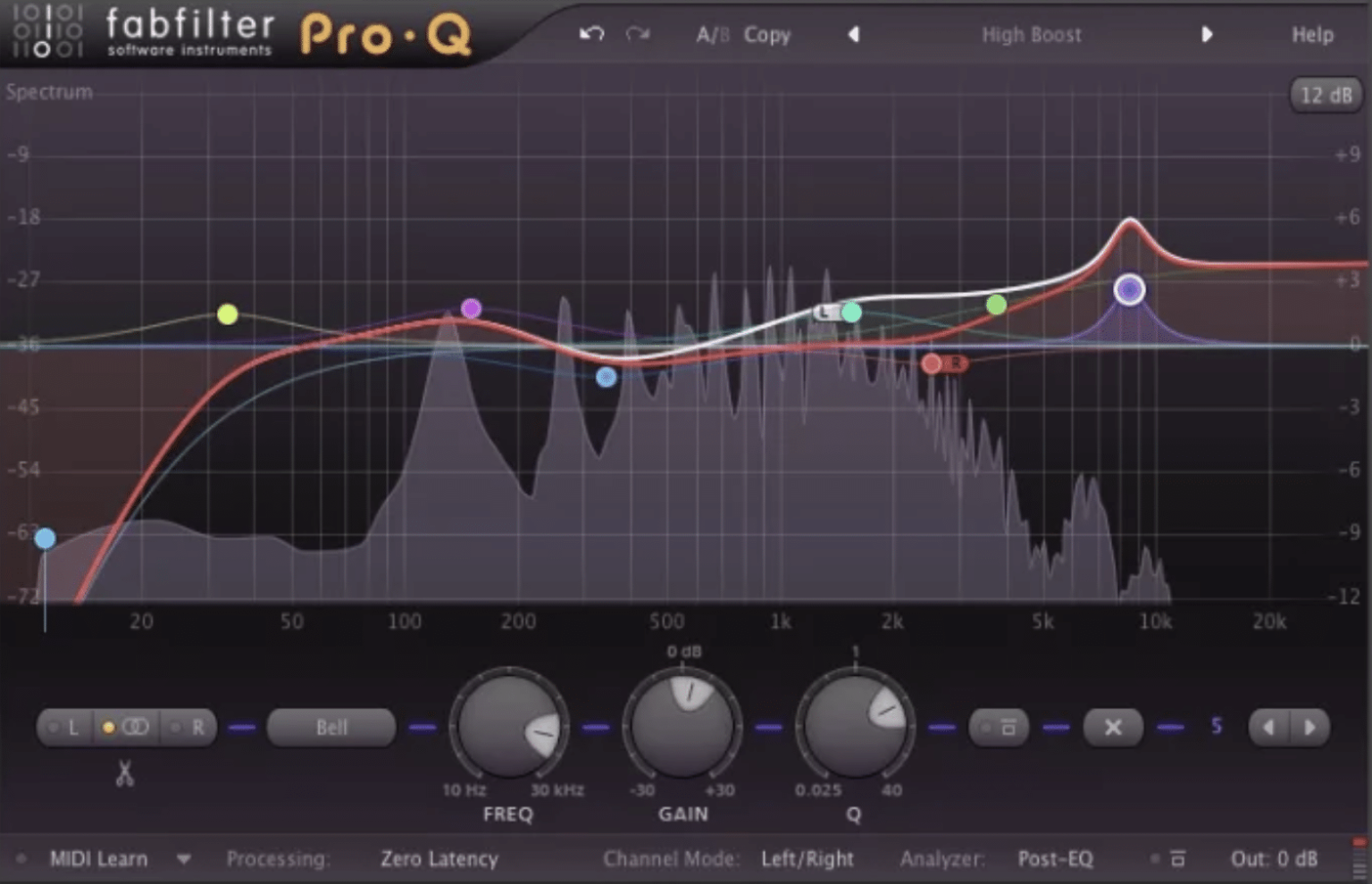Viewport: 1372px width, 884px height.
Task: Open the MIDI Learn dropdown arrow
Action: pyautogui.click(x=184, y=858)
